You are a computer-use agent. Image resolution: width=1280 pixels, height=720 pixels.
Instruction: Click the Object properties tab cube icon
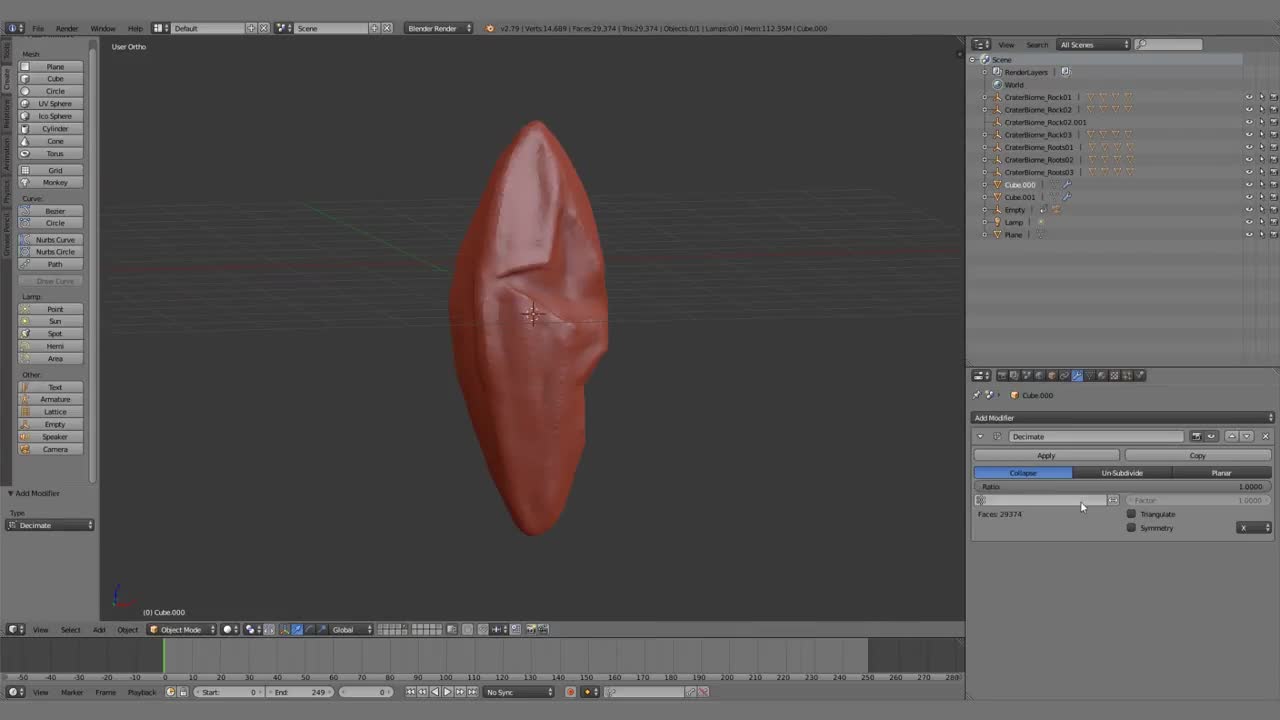[1051, 376]
